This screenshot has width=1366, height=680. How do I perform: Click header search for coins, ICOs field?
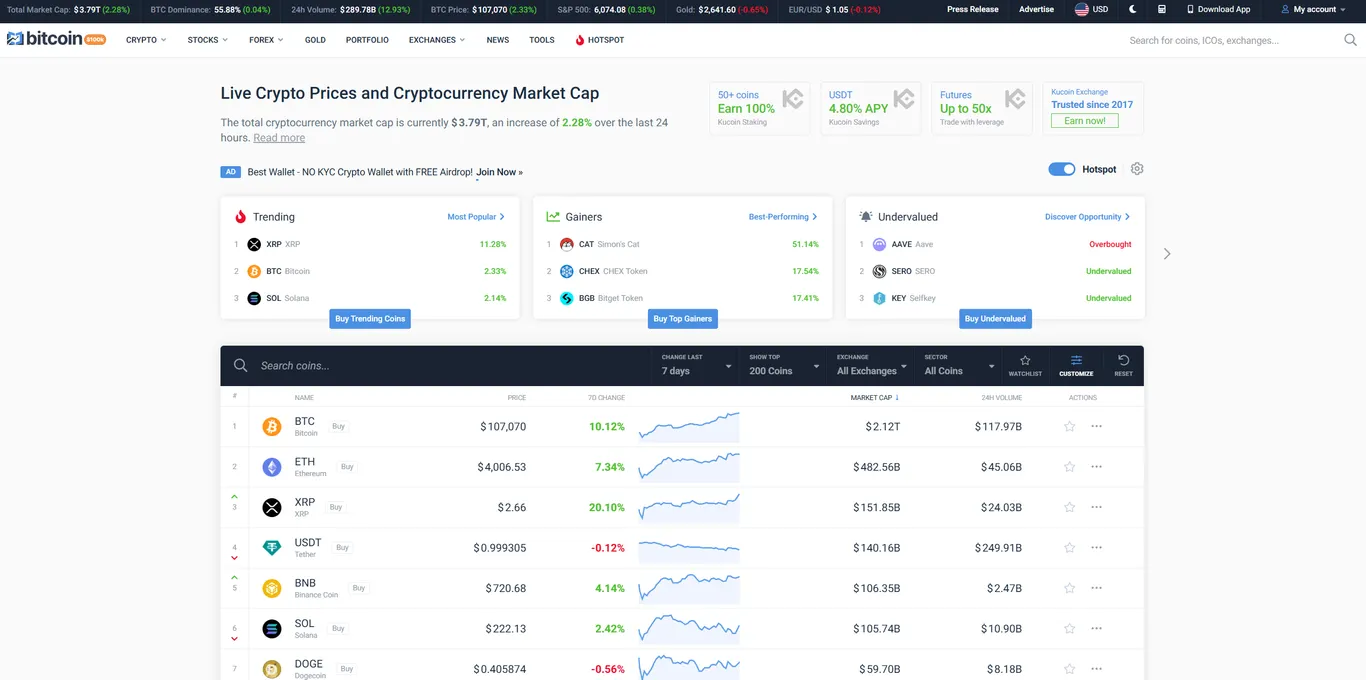(1233, 40)
